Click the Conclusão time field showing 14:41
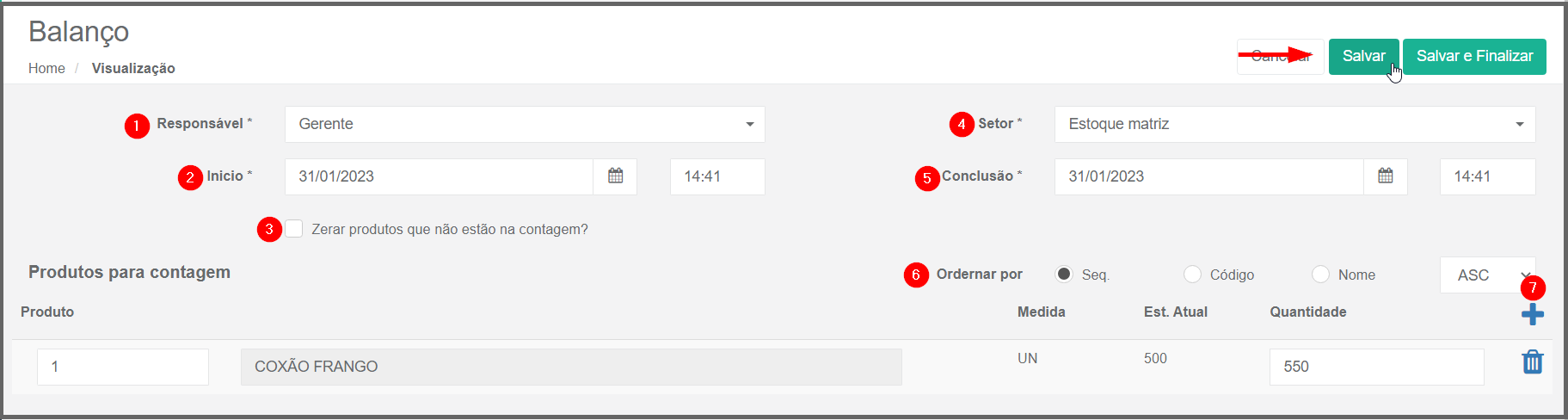 tap(1487, 176)
